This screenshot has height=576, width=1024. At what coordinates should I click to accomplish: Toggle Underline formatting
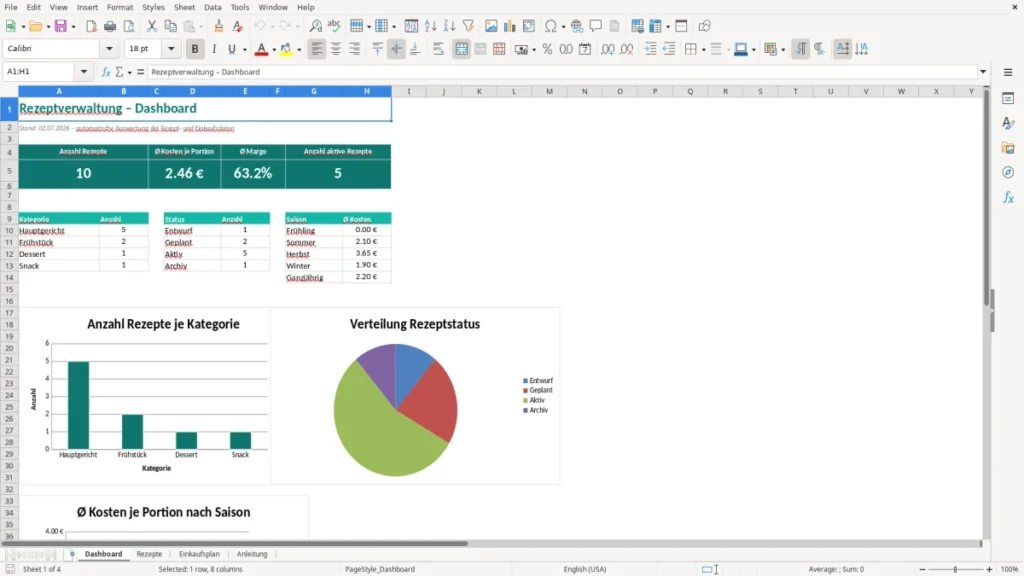tap(231, 49)
